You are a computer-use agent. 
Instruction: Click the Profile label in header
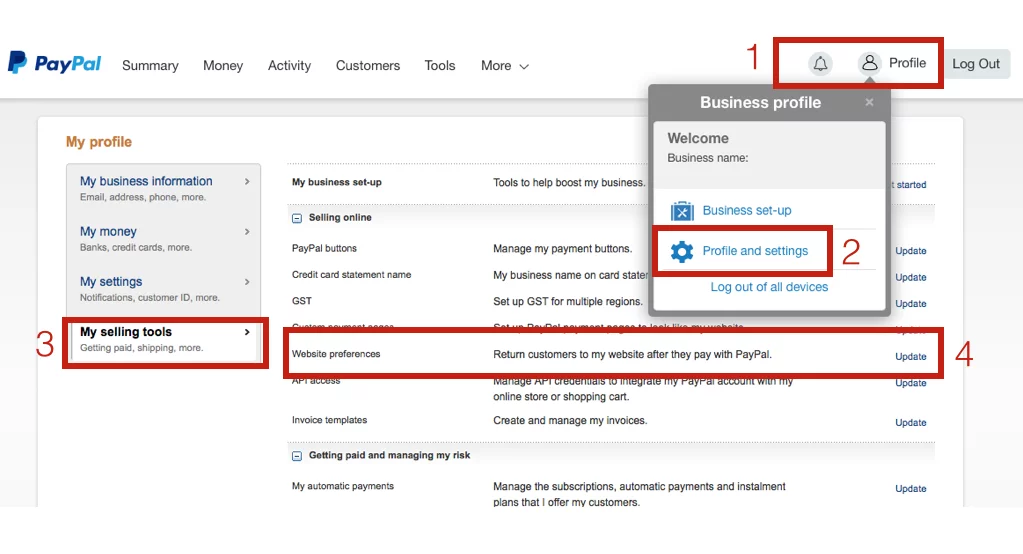click(907, 63)
